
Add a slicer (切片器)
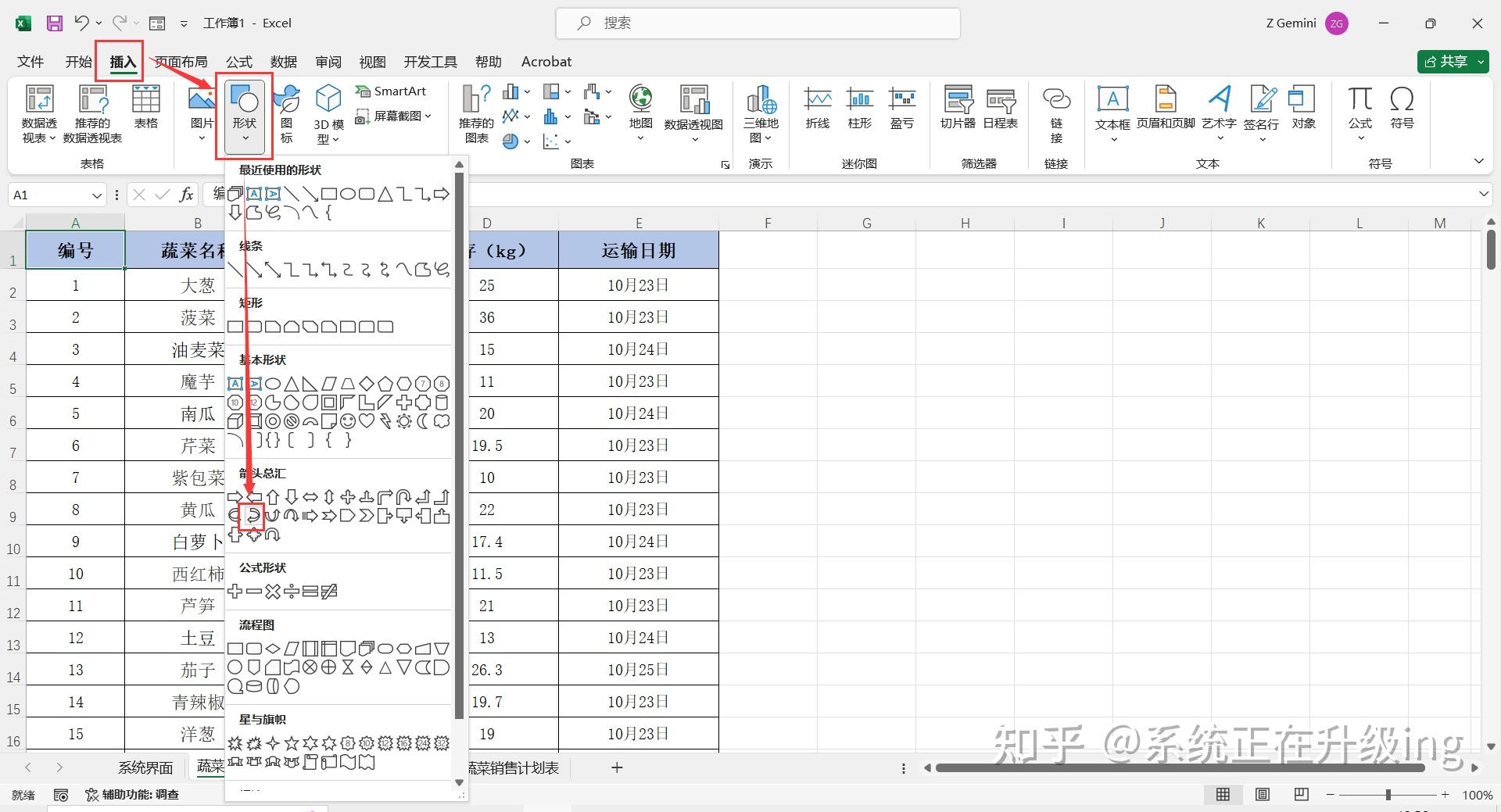pyautogui.click(x=958, y=108)
